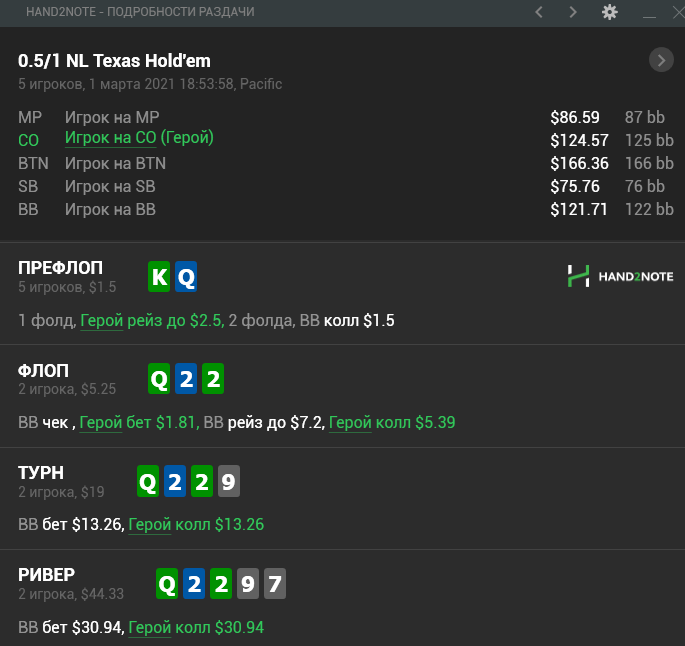Click 'Герой' link before flop call $5.39

click(350, 422)
